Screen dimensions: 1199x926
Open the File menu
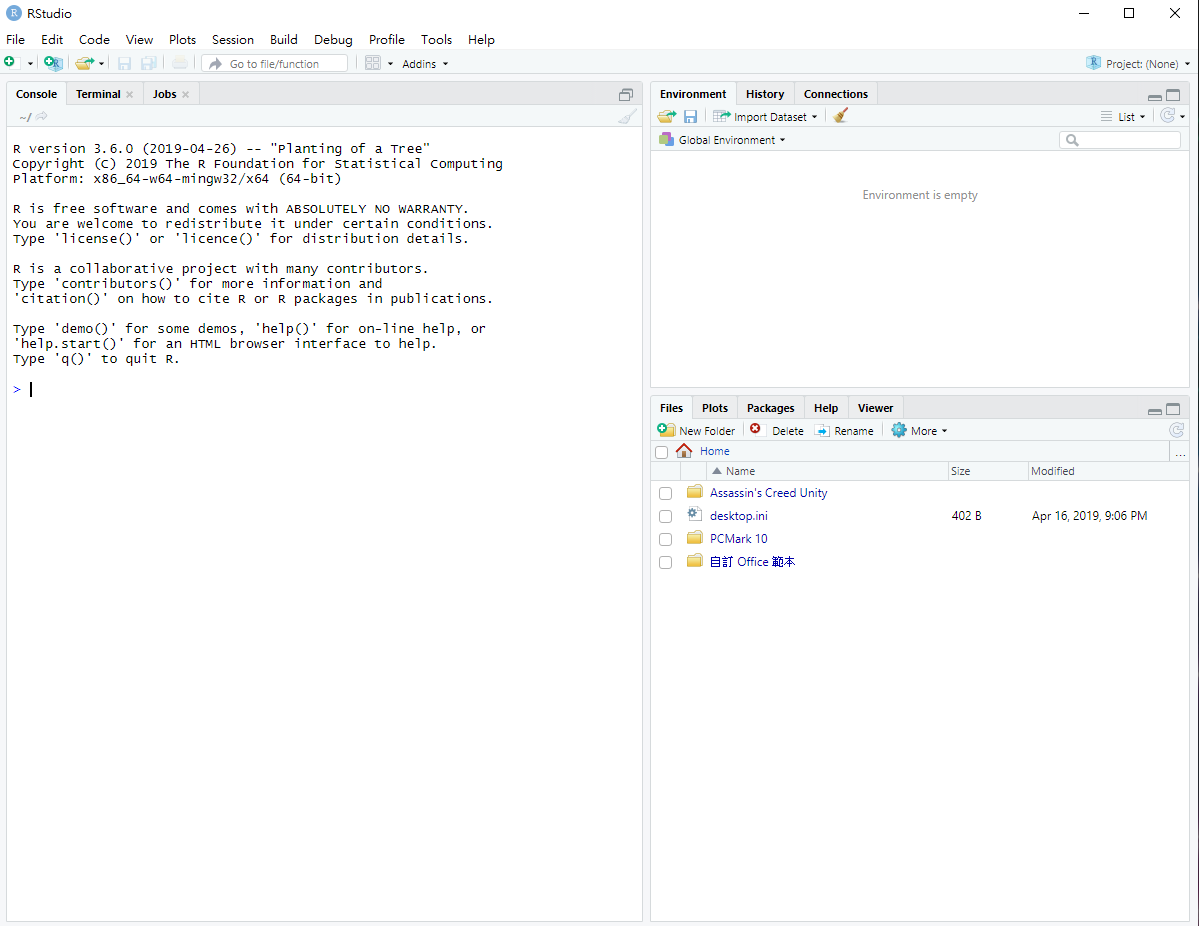15,40
